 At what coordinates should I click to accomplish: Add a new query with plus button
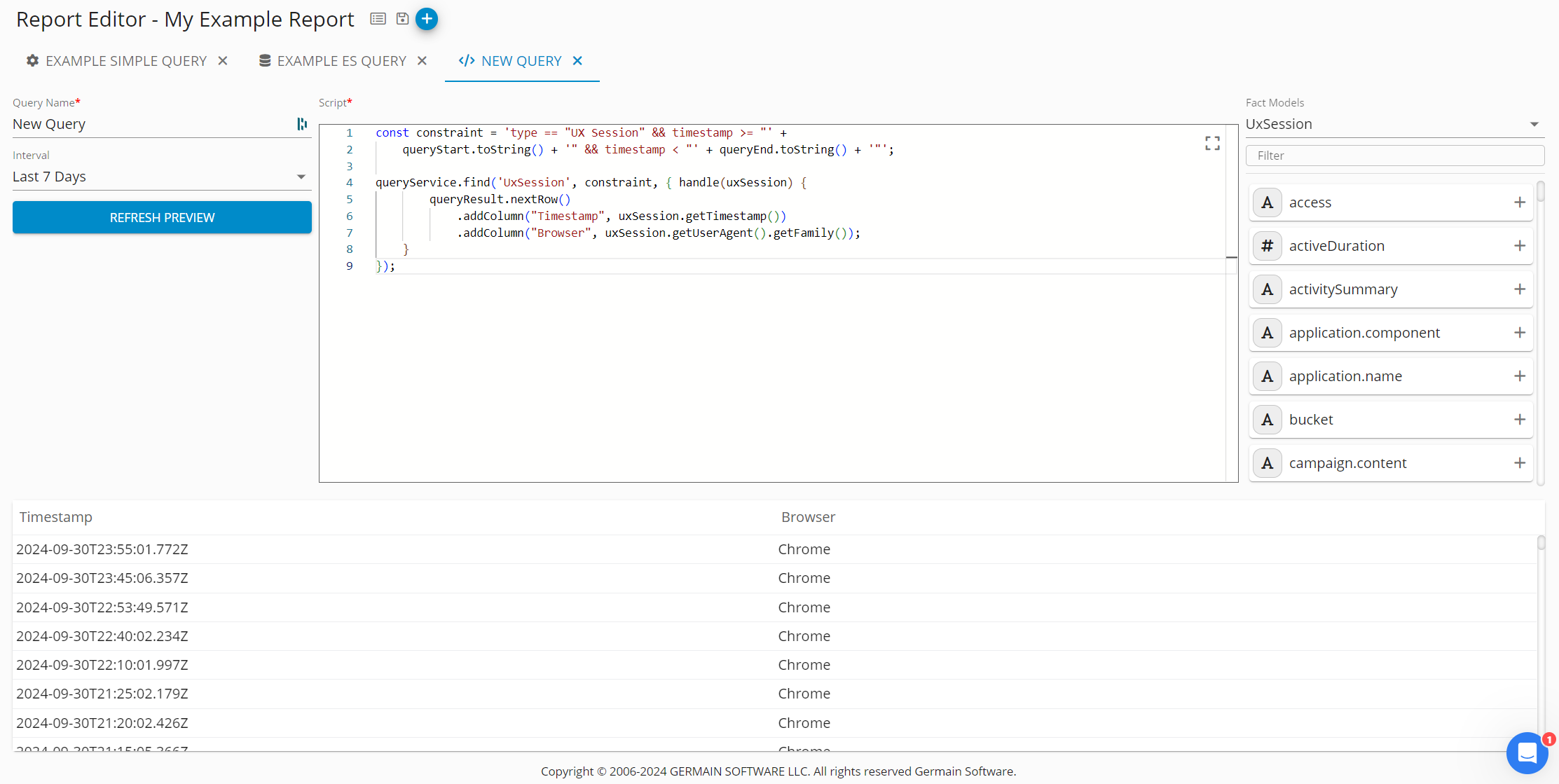(x=427, y=19)
